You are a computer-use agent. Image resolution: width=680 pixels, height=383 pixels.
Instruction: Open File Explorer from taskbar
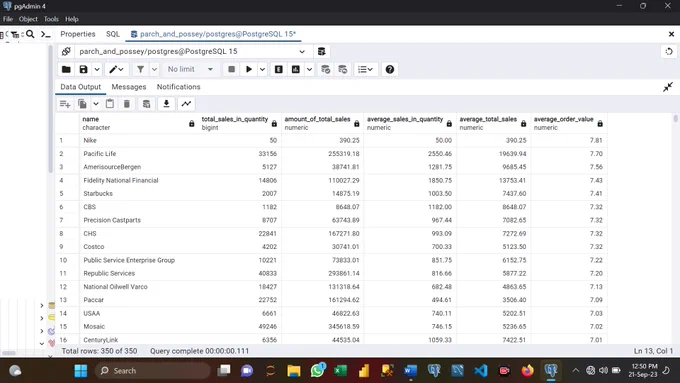[x=294, y=371]
